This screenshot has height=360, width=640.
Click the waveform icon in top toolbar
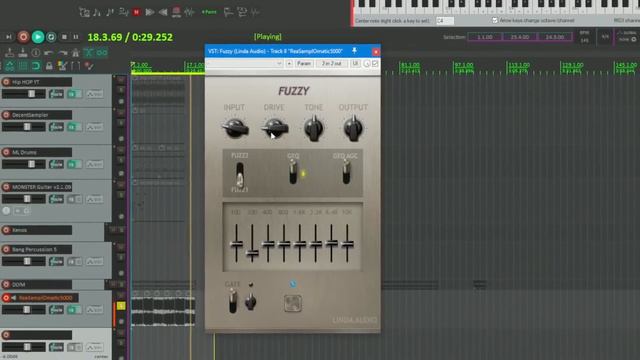189,12
